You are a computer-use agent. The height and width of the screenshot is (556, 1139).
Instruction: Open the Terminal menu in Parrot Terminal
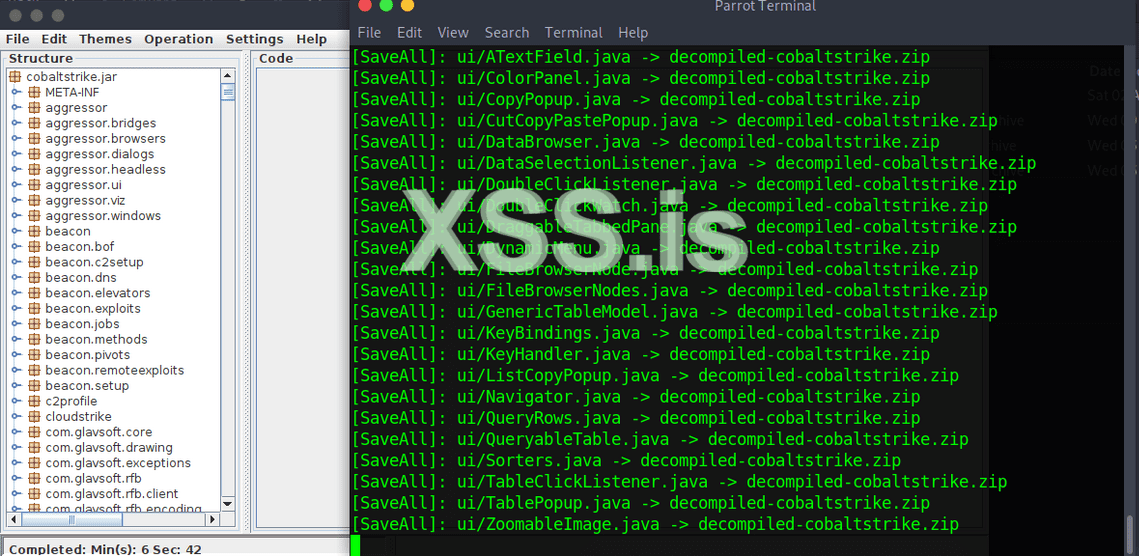click(574, 33)
